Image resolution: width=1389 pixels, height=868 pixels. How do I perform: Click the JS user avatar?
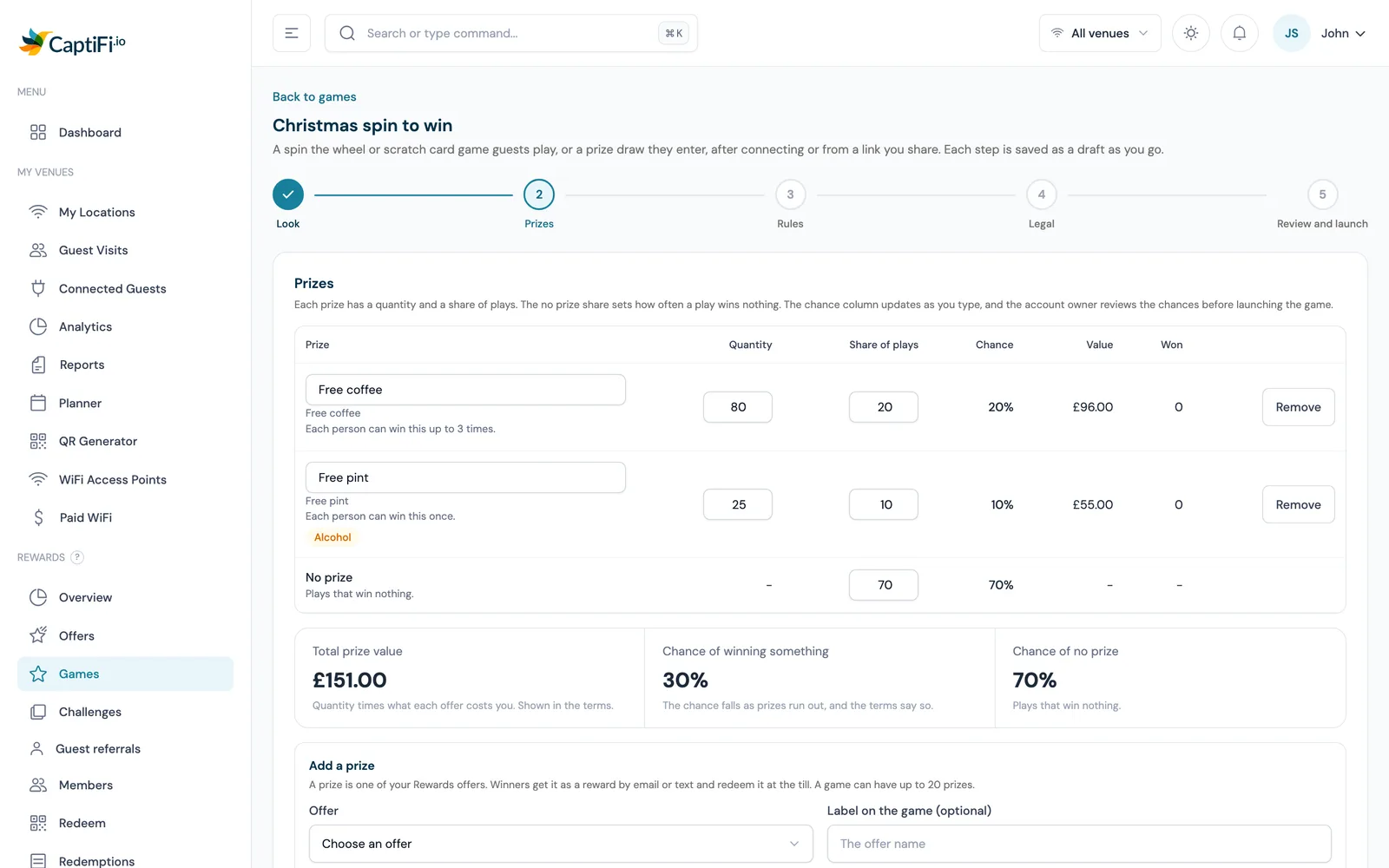[x=1292, y=33]
